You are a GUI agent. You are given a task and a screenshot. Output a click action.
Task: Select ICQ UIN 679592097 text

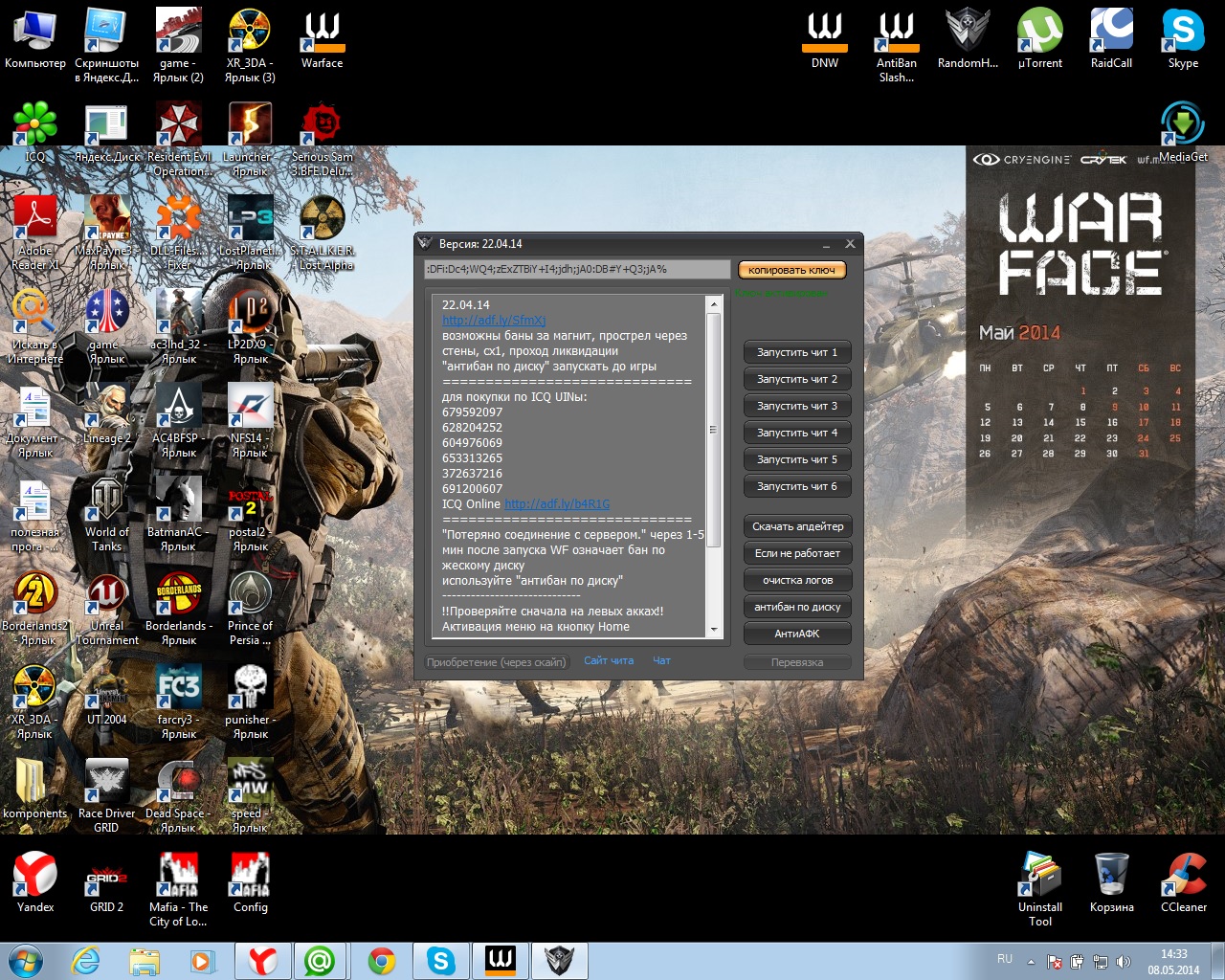(x=472, y=412)
